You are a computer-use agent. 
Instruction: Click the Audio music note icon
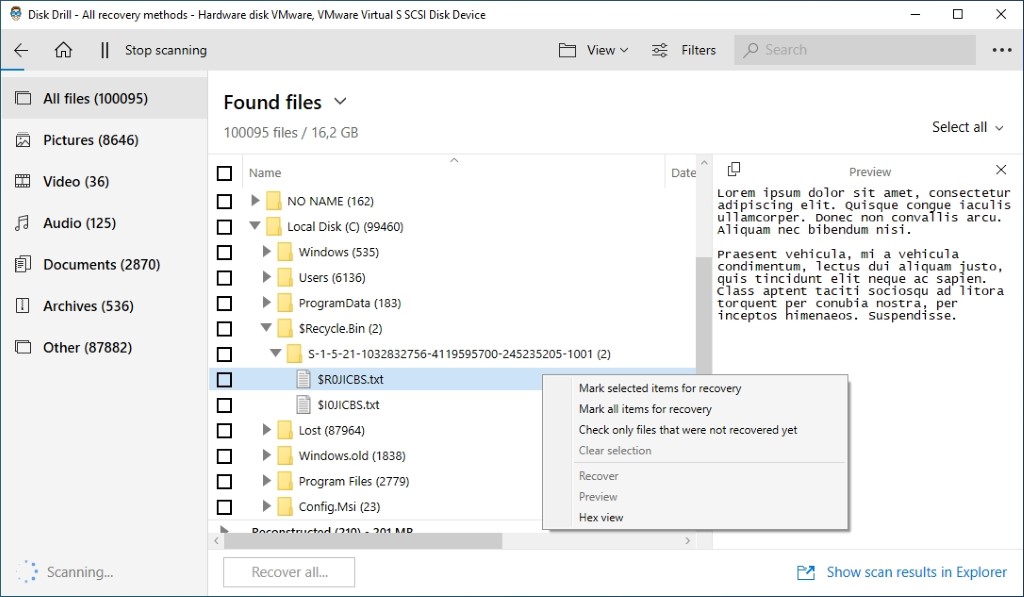click(23, 223)
